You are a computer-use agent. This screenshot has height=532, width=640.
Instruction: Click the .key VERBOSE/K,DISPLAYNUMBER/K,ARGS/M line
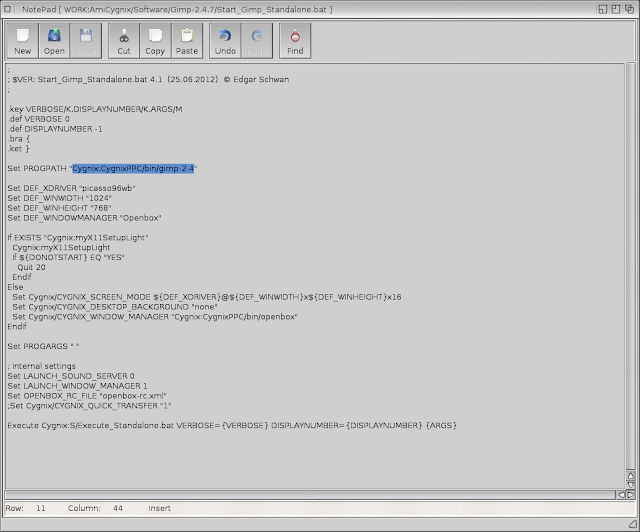tap(95, 109)
